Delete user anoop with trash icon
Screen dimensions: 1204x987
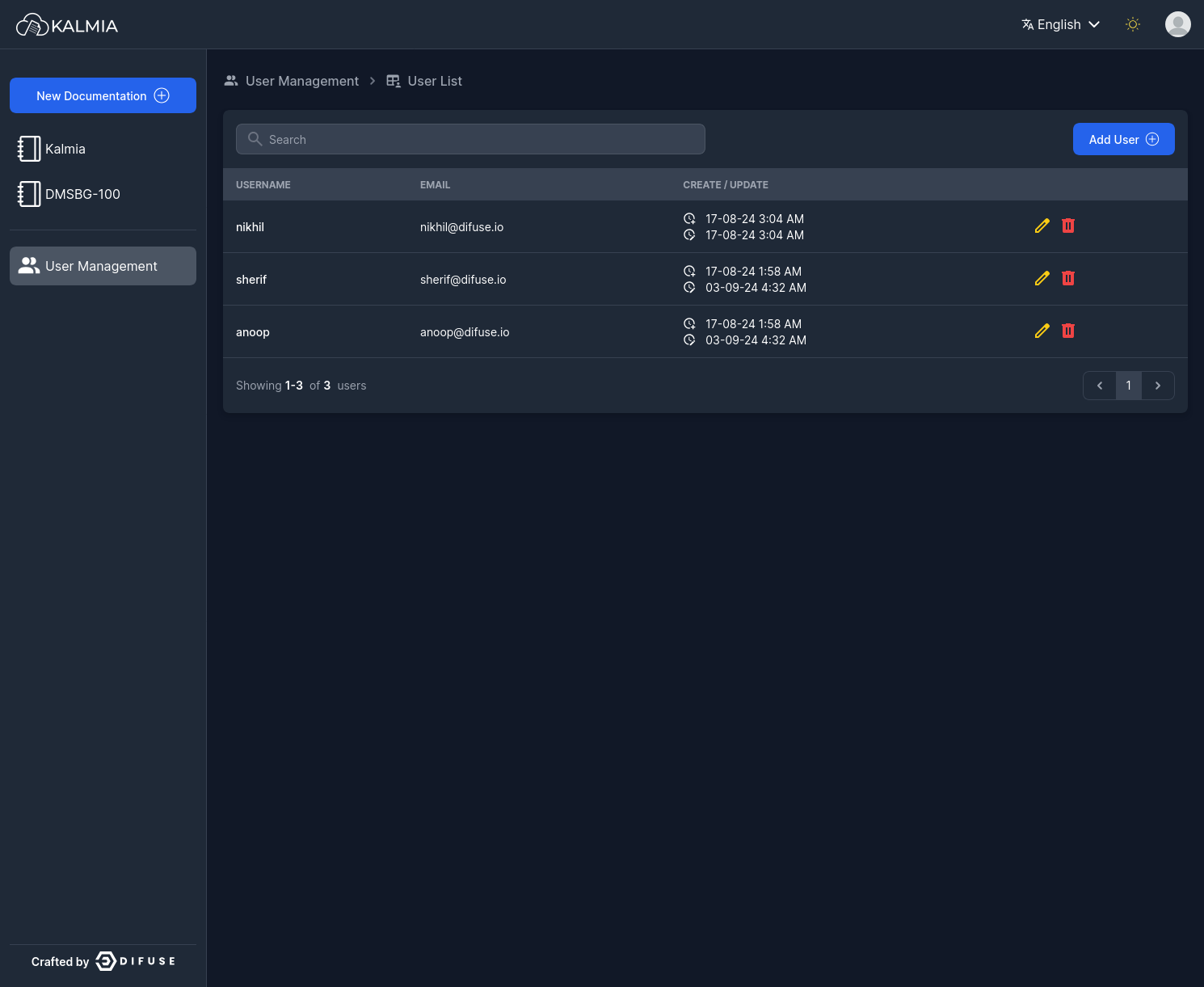pos(1068,331)
